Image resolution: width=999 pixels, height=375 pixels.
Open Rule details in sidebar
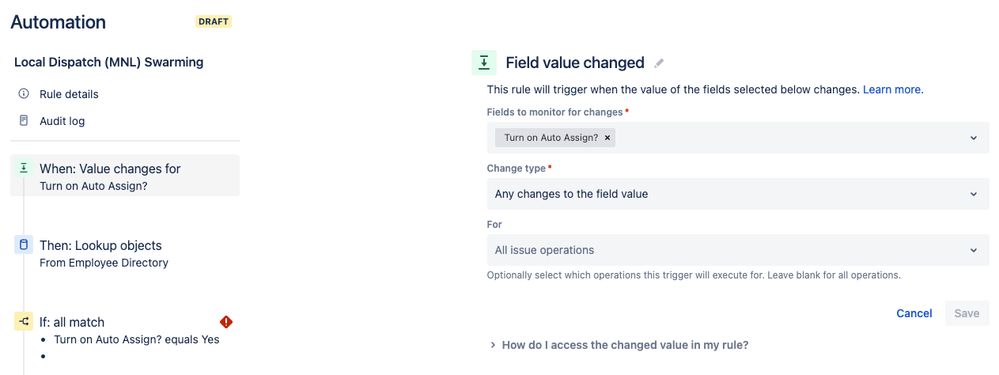point(69,94)
